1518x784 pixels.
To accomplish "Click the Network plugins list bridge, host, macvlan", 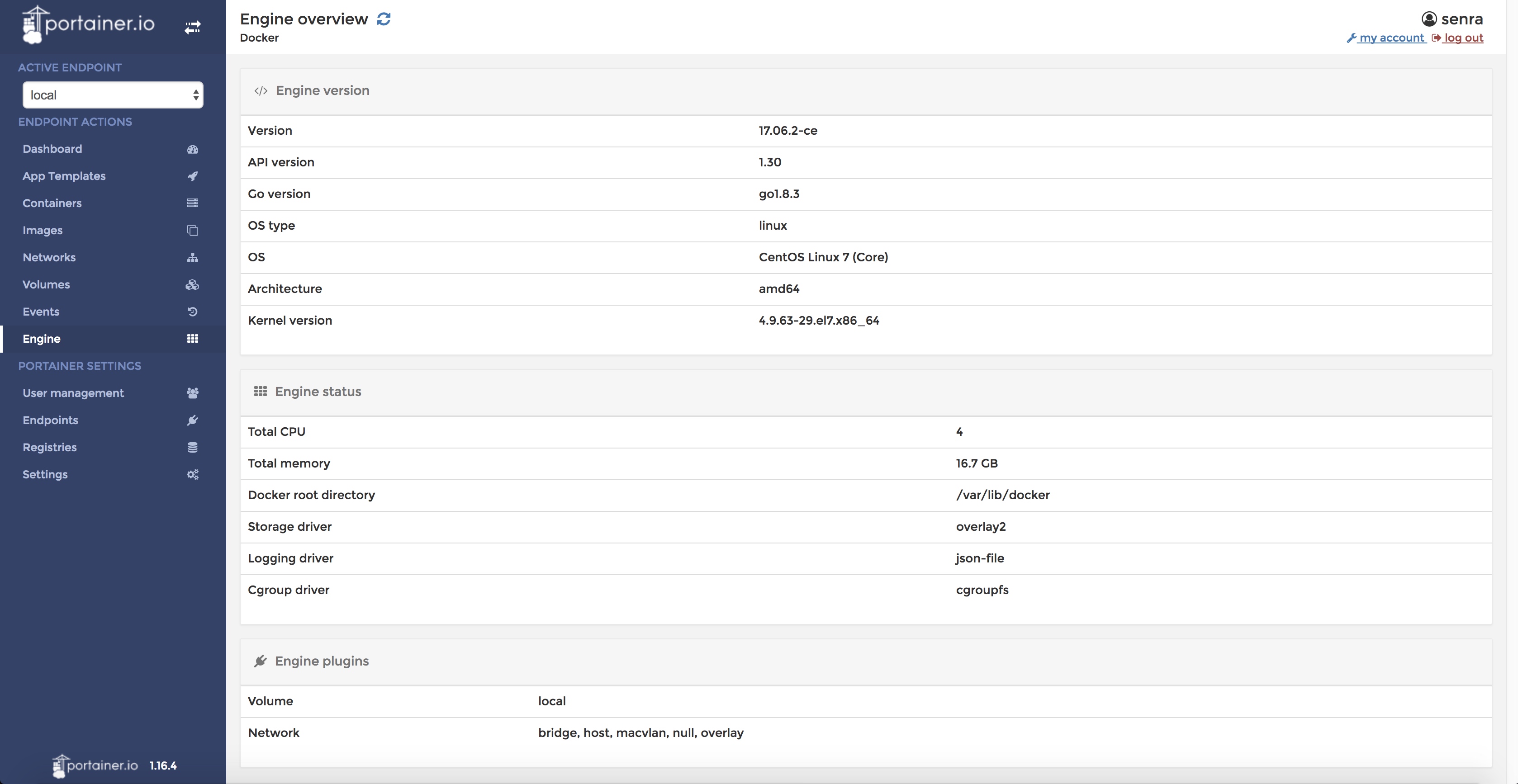I will click(640, 733).
